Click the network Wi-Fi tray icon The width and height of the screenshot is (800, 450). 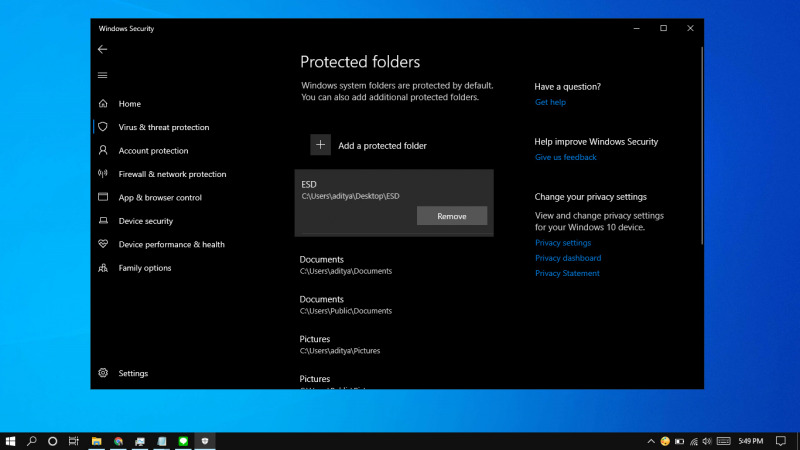pos(694,441)
